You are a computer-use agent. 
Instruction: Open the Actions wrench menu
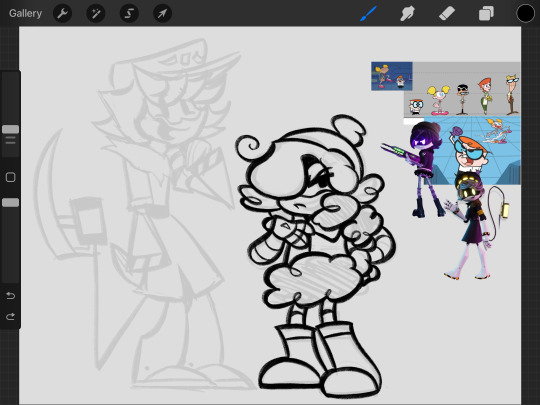(62, 13)
